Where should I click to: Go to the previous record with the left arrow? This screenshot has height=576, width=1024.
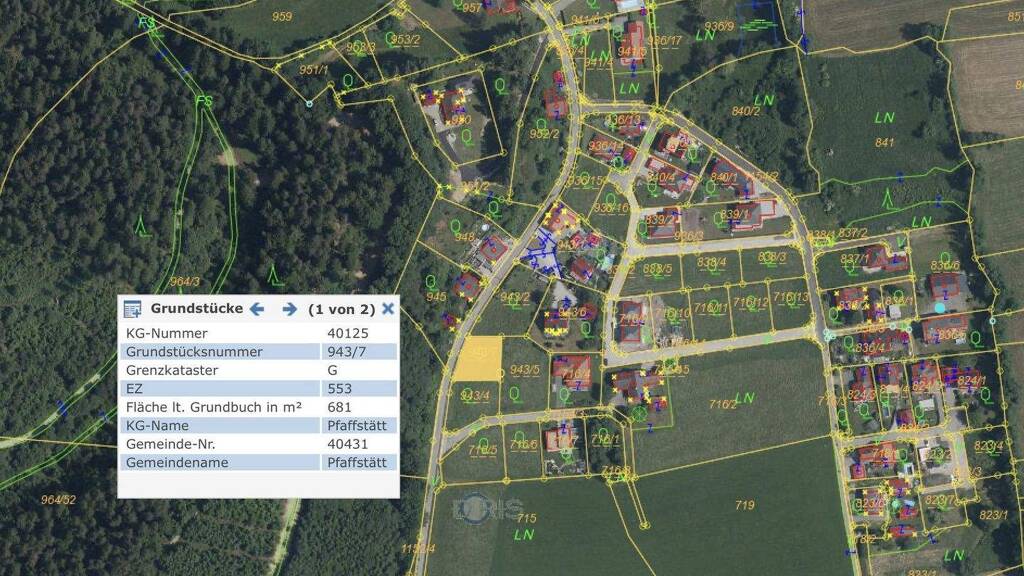(258, 309)
